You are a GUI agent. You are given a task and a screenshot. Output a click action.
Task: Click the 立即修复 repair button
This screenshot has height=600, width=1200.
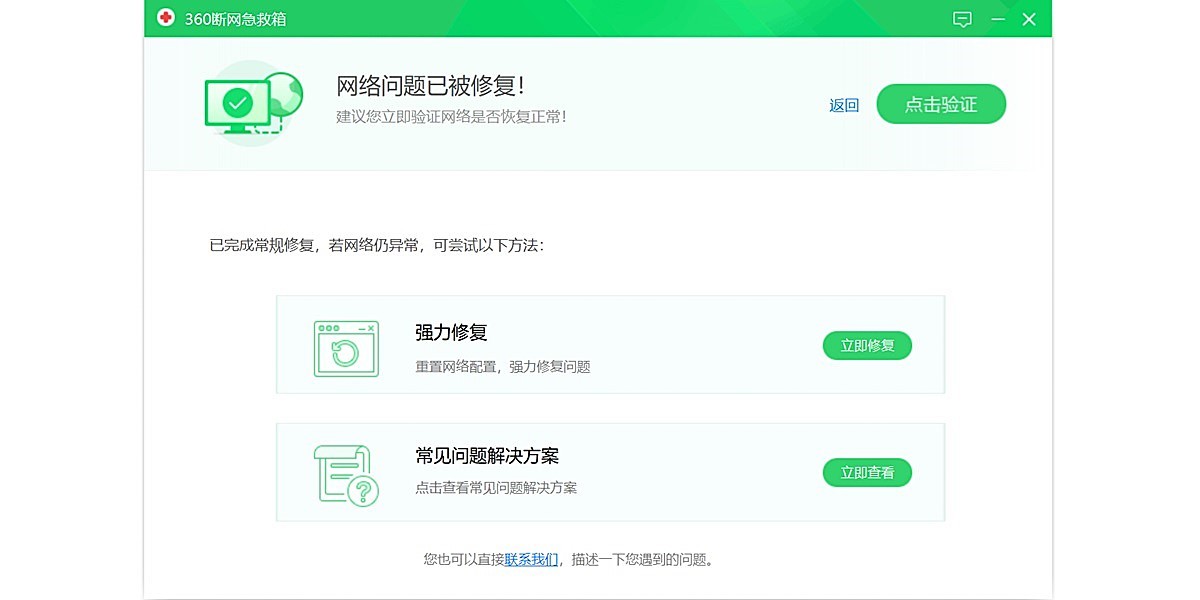(x=867, y=345)
